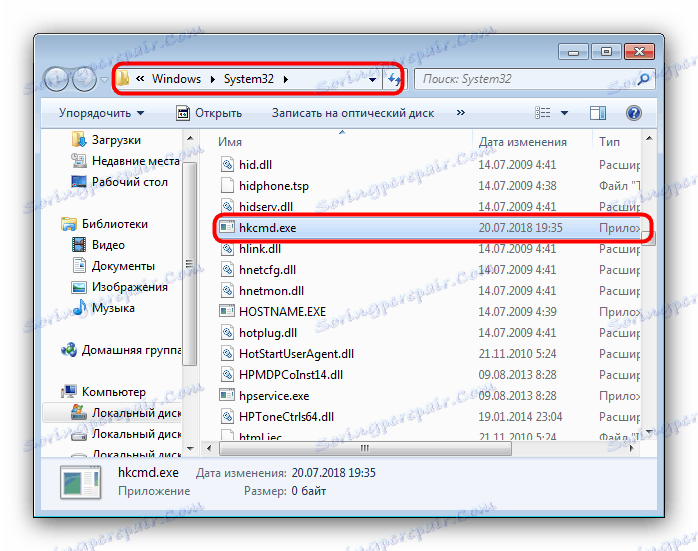
Task: Click the hidphone.tsp blank file icon
Action: tap(227, 185)
